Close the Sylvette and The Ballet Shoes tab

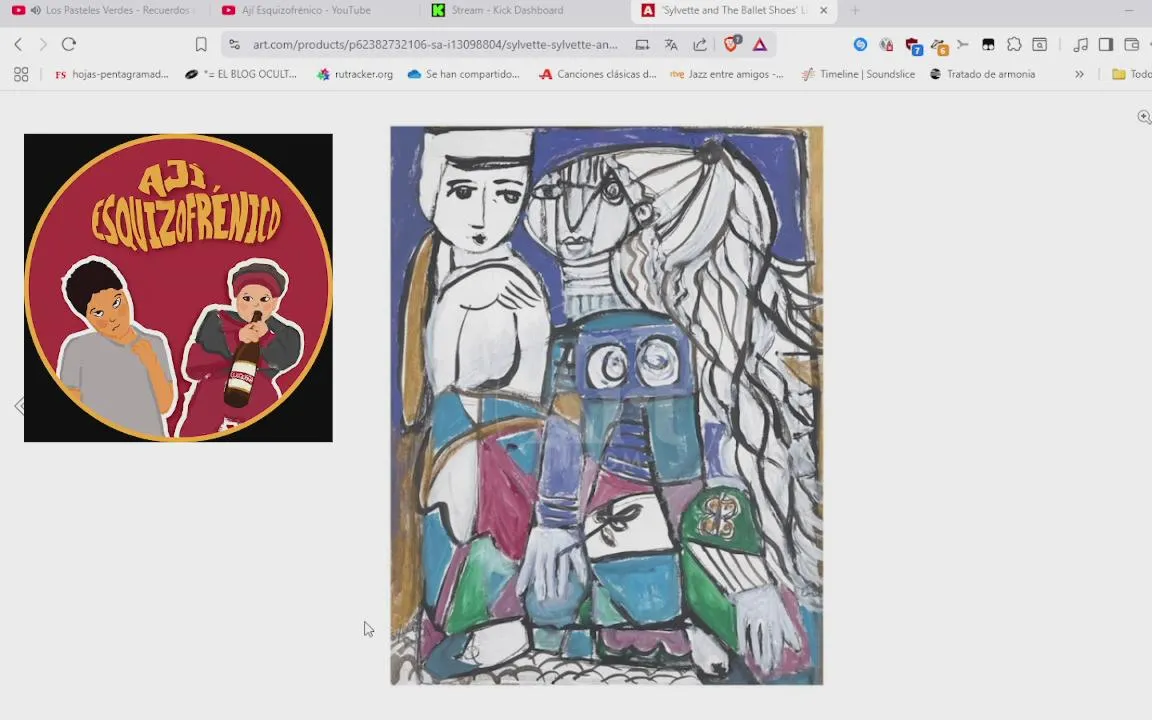(x=824, y=10)
